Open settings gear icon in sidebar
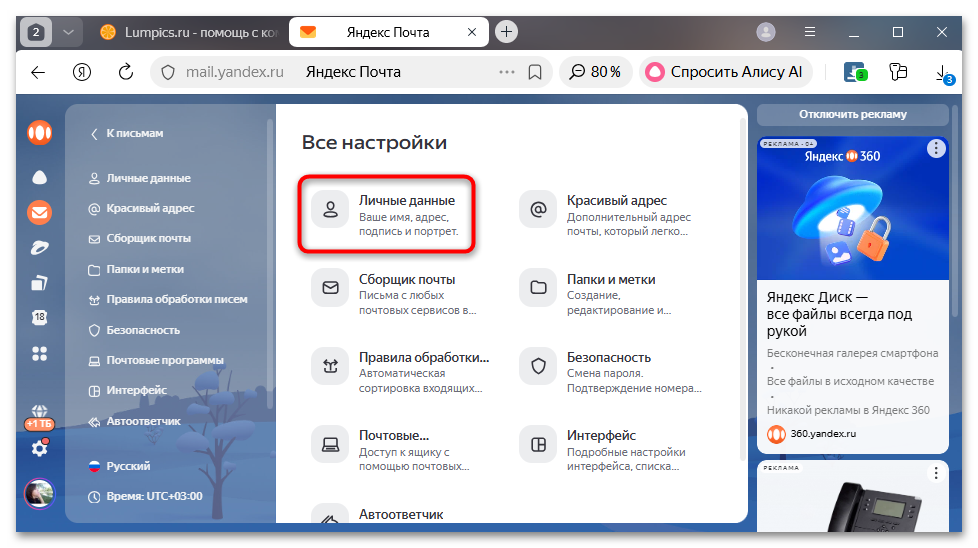978x548 pixels. point(39,448)
